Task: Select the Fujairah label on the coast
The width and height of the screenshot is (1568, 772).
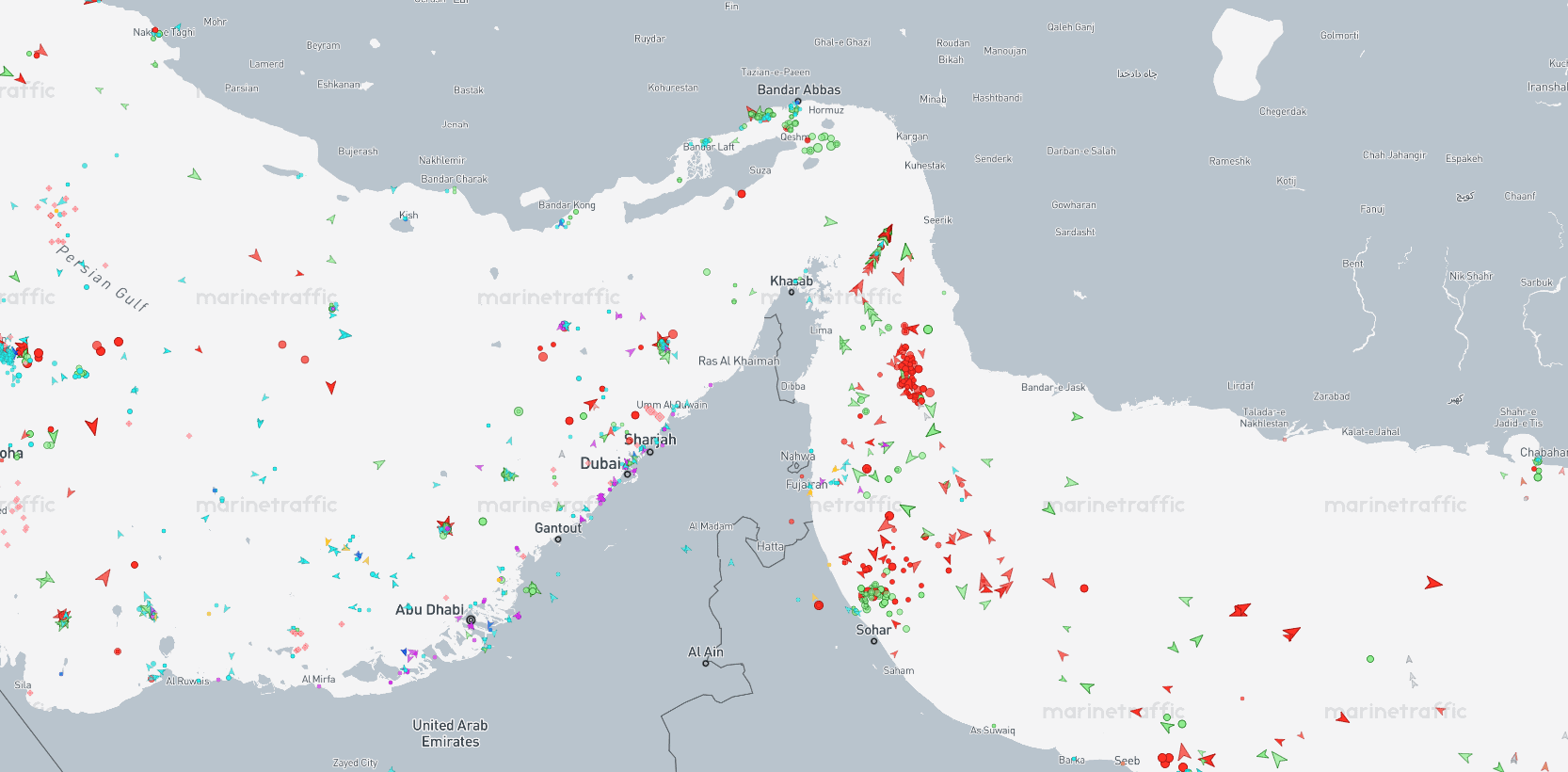Action: (x=807, y=485)
